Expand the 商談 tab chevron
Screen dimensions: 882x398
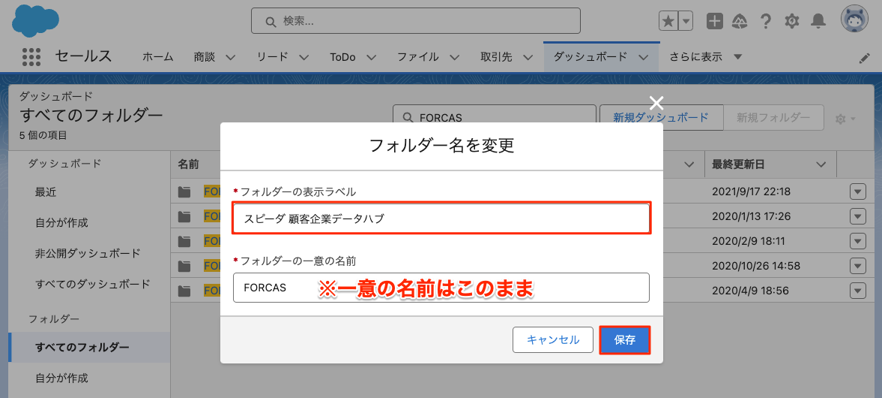coord(230,57)
